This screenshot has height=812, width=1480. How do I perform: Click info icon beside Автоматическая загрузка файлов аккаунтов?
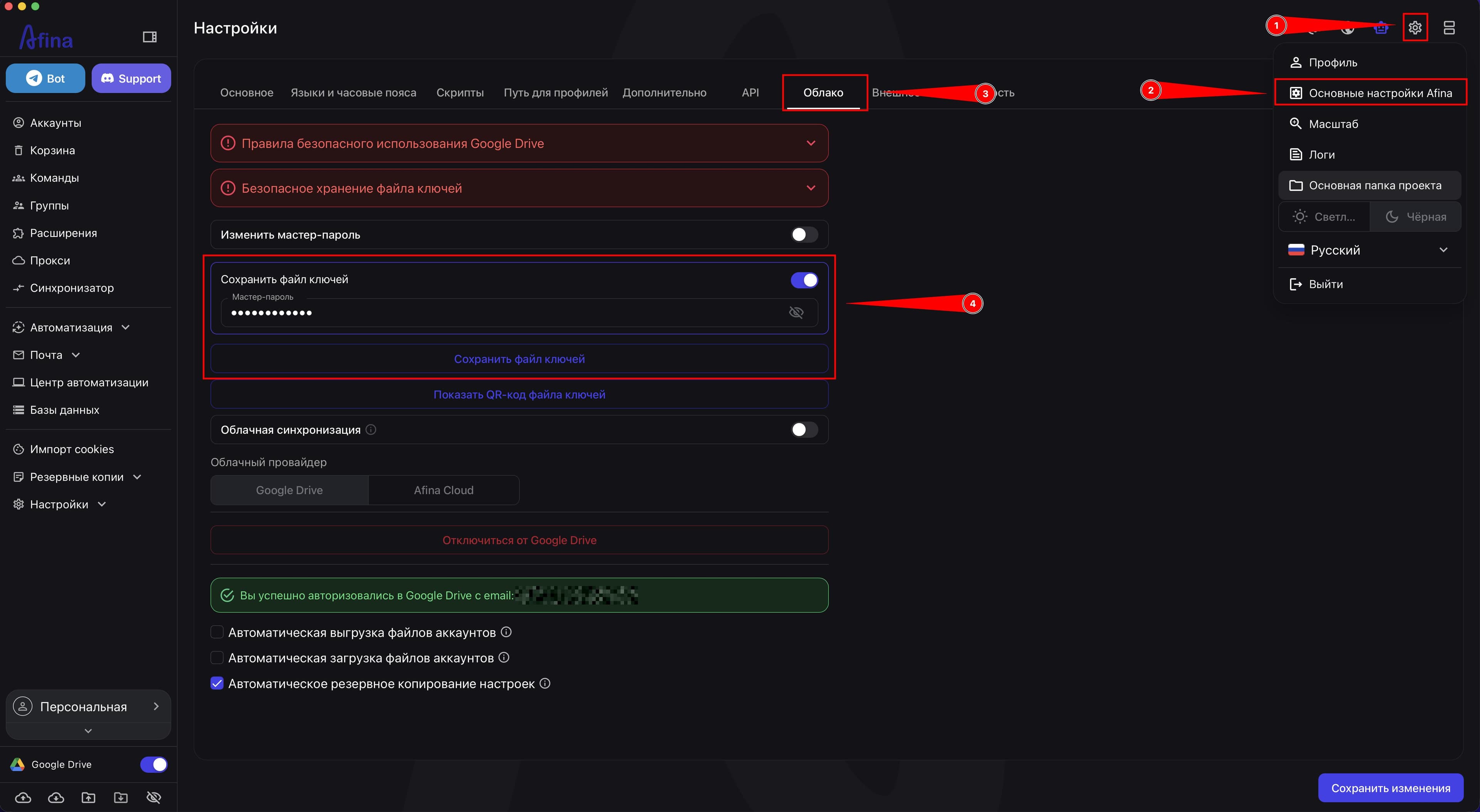click(504, 657)
